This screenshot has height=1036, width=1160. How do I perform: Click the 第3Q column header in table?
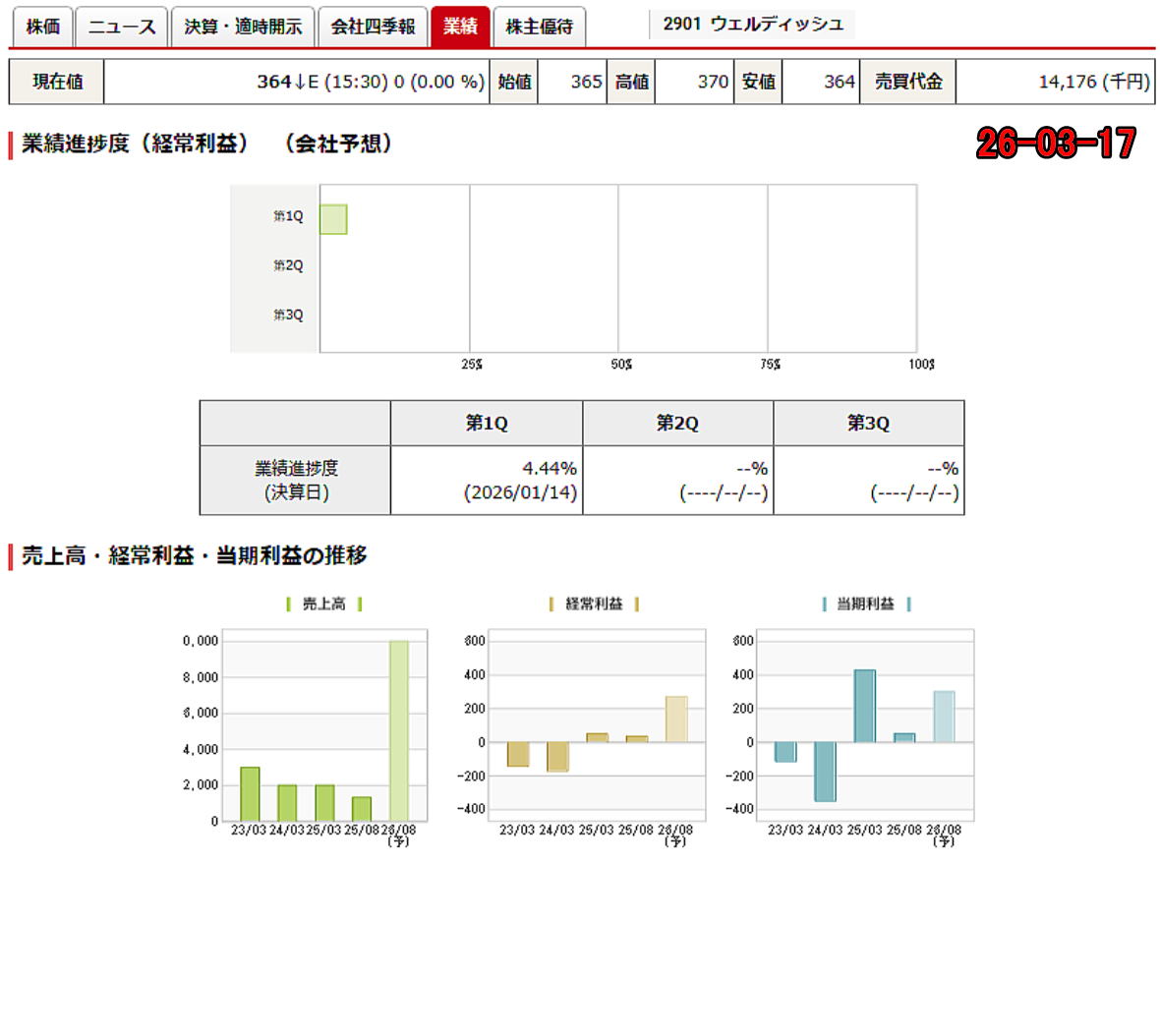(x=868, y=423)
